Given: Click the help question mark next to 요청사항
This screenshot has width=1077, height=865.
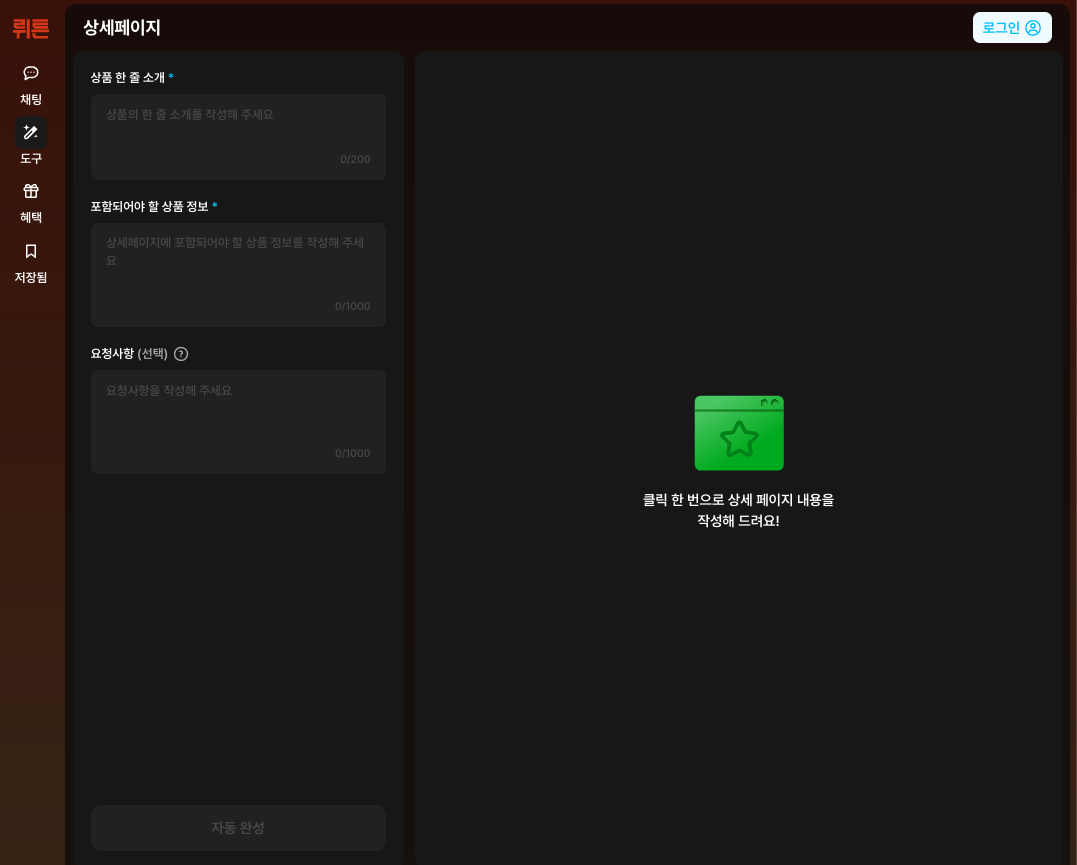Looking at the screenshot, I should click(x=181, y=354).
